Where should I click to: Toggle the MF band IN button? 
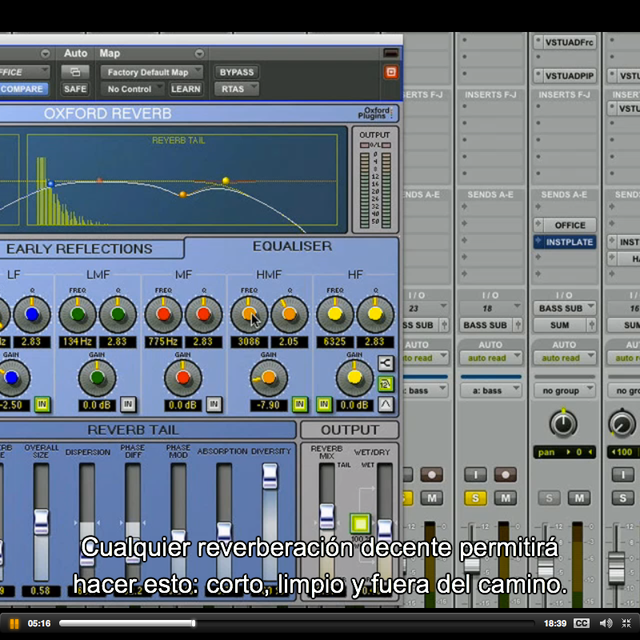coord(214,404)
